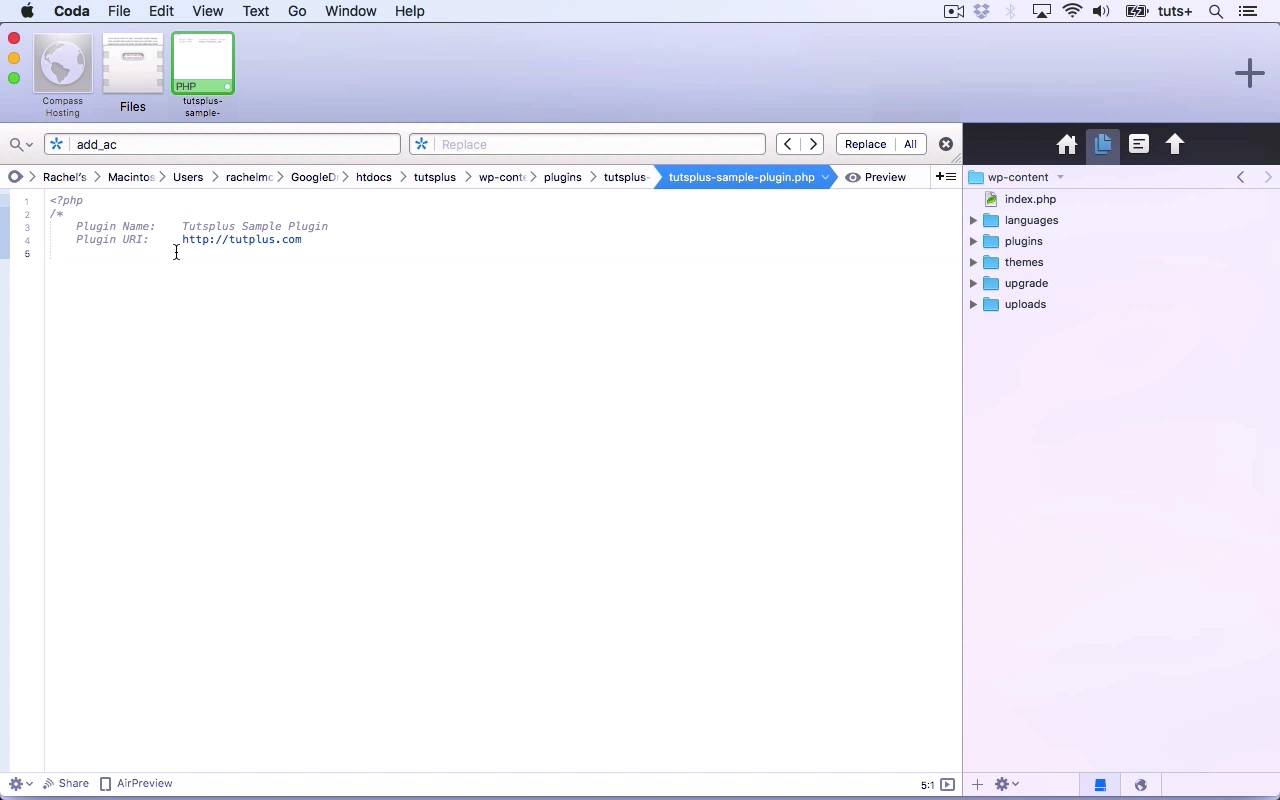This screenshot has height=800, width=1280.
Task: Open Spotlight search in the menu bar
Action: [1216, 11]
